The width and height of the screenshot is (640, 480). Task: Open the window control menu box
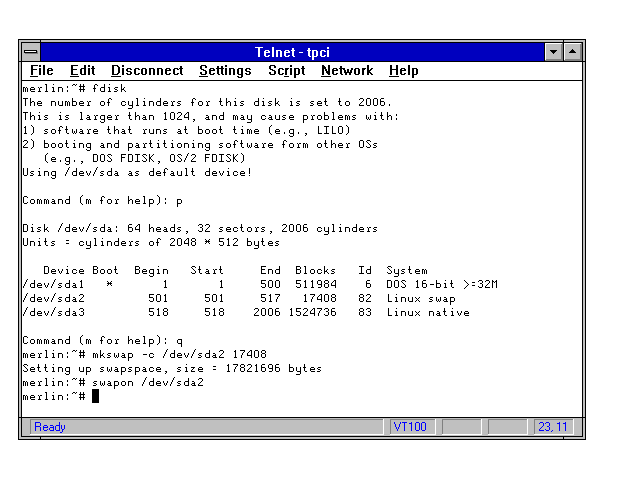tap(31, 51)
